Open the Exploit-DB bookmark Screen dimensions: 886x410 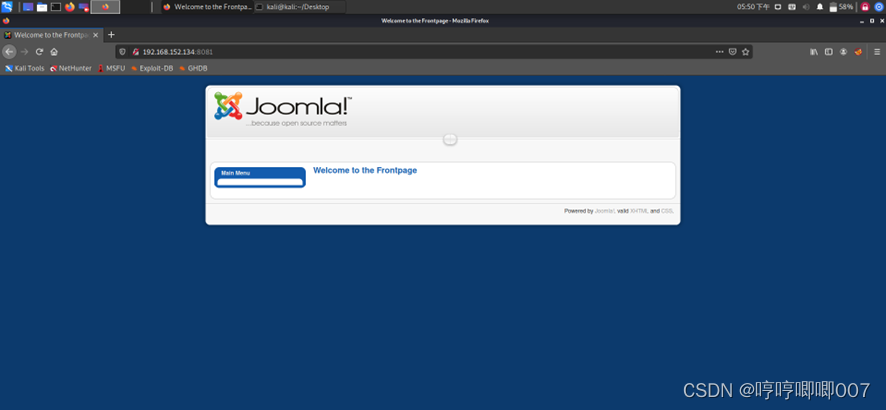click(151, 68)
